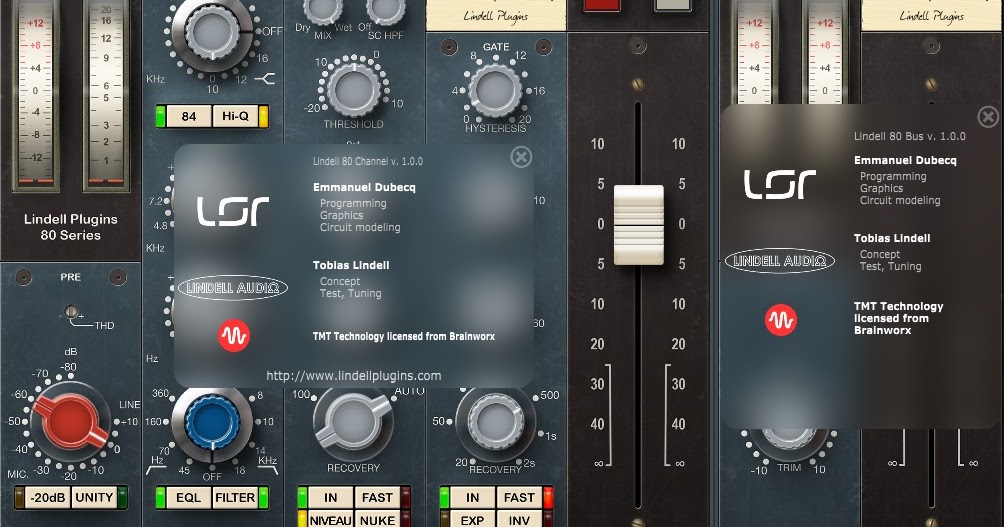Toggle the Hi-Q button

tap(235, 117)
